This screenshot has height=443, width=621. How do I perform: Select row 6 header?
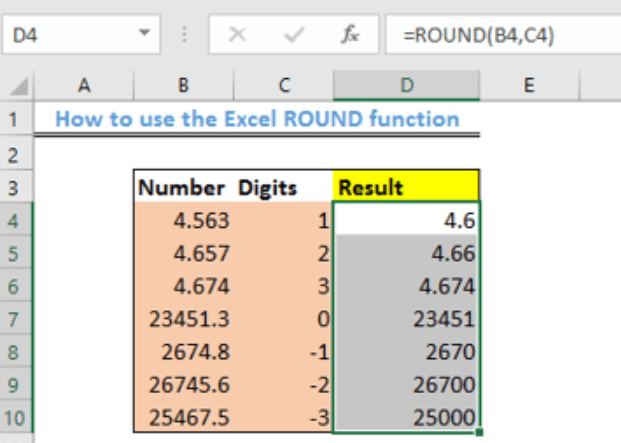[17, 285]
